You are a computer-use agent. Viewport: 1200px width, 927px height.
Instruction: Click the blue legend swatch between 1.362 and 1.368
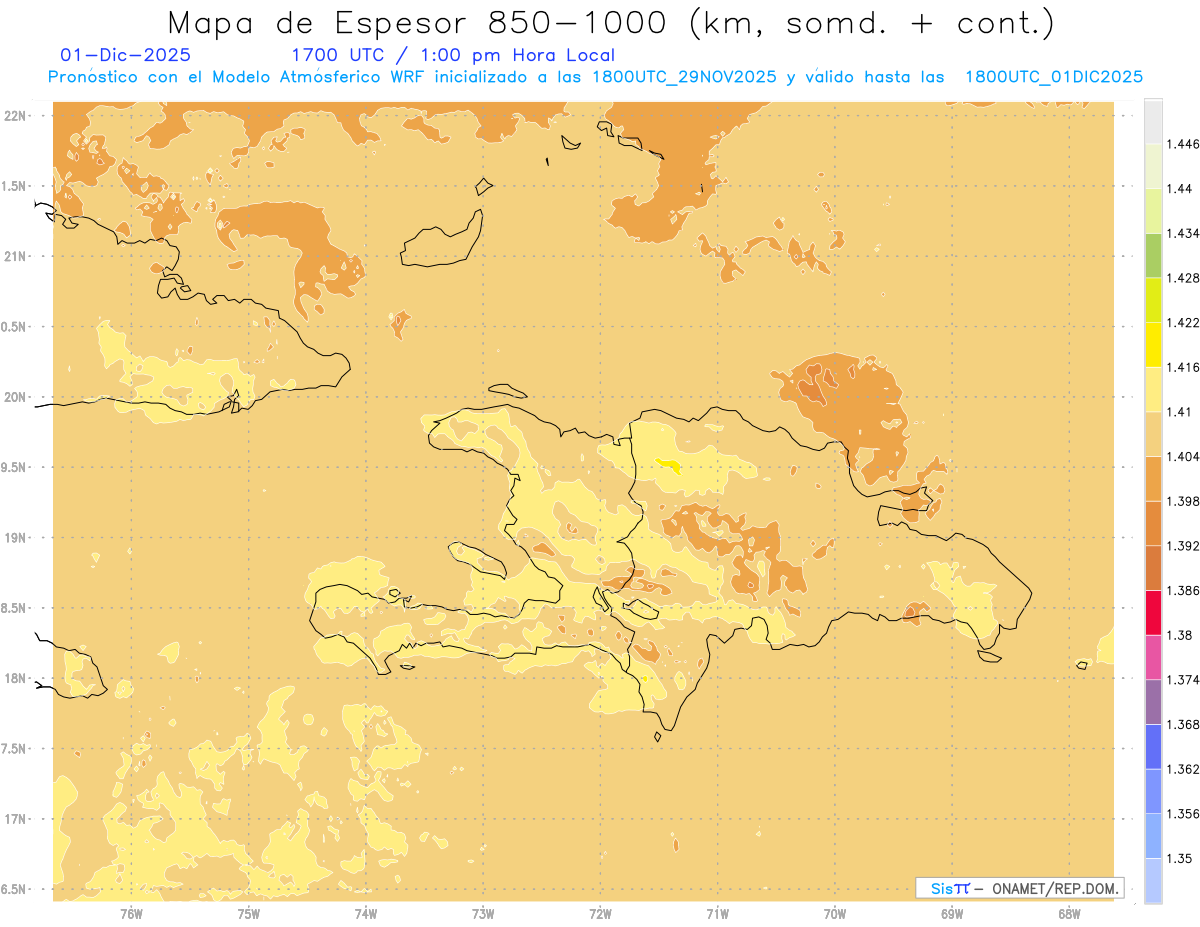pyautogui.click(x=1153, y=746)
